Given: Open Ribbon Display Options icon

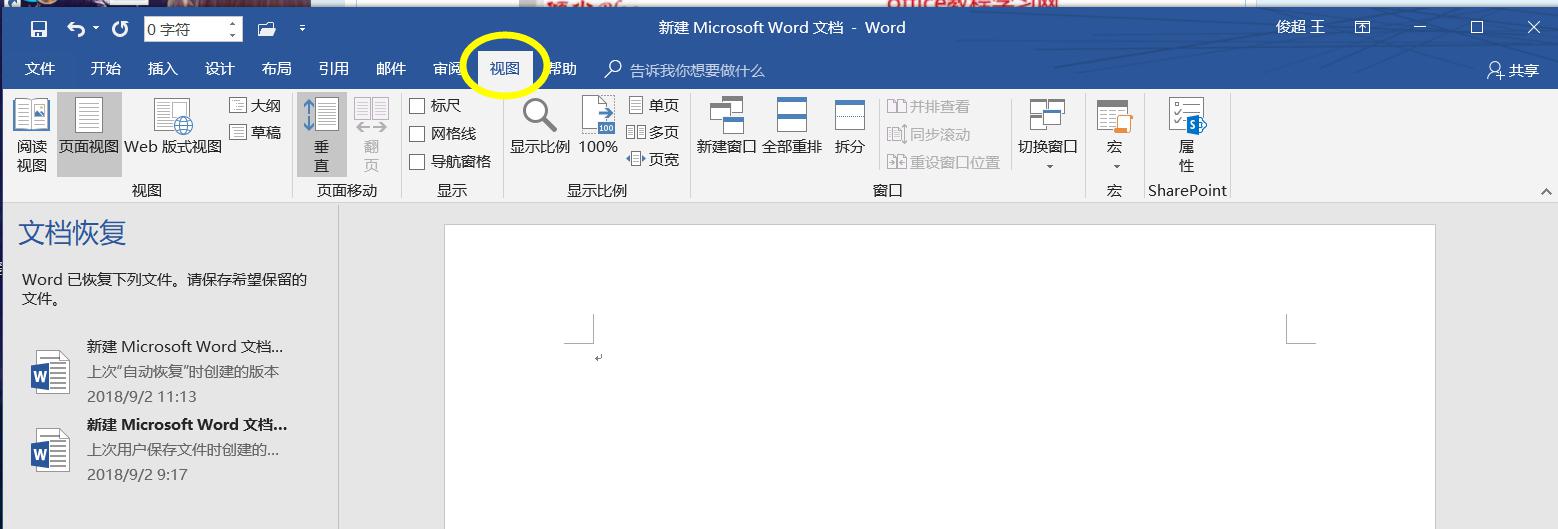Looking at the screenshot, I should [x=1363, y=28].
